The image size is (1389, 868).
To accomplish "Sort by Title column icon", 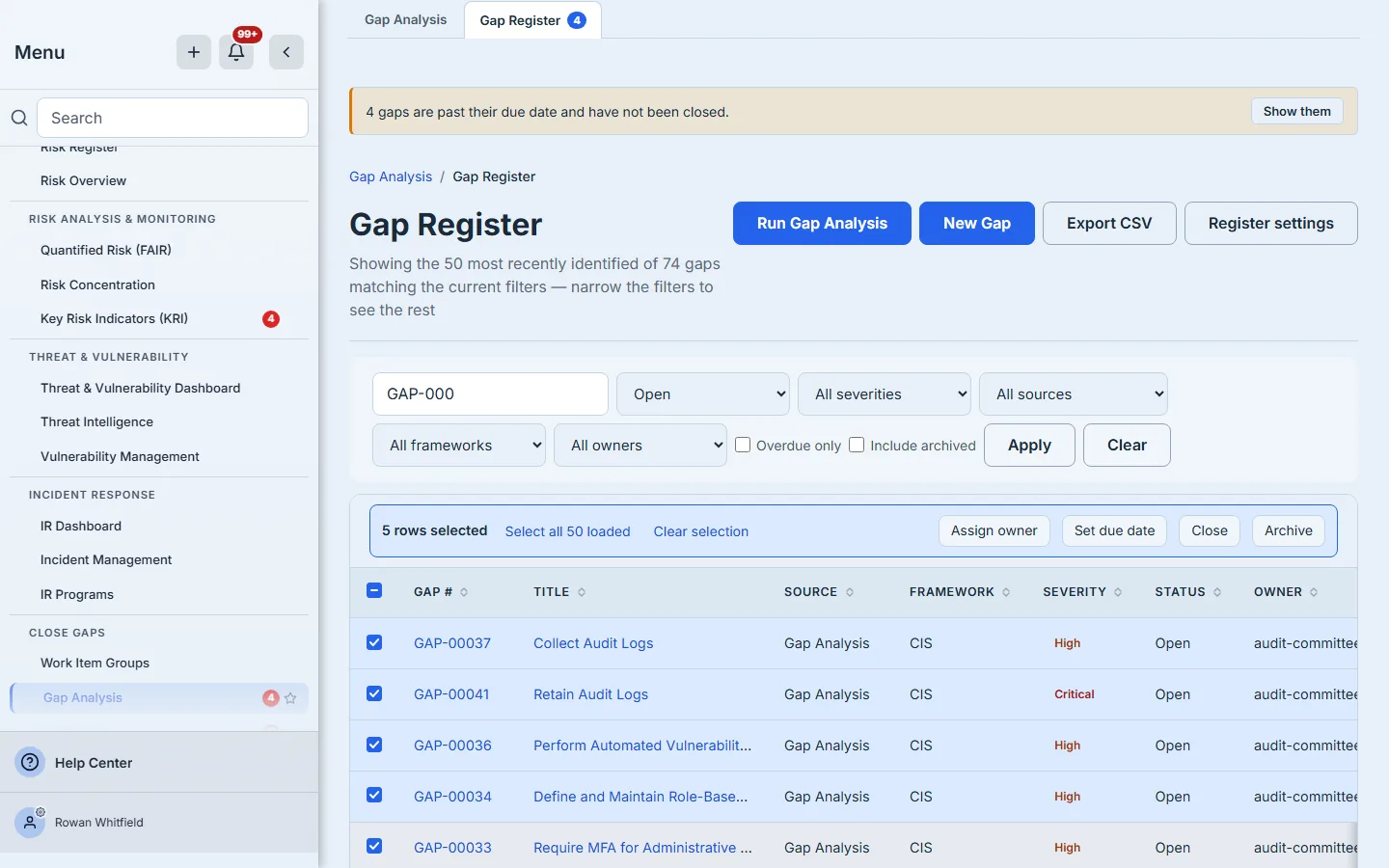I will pyautogui.click(x=582, y=592).
